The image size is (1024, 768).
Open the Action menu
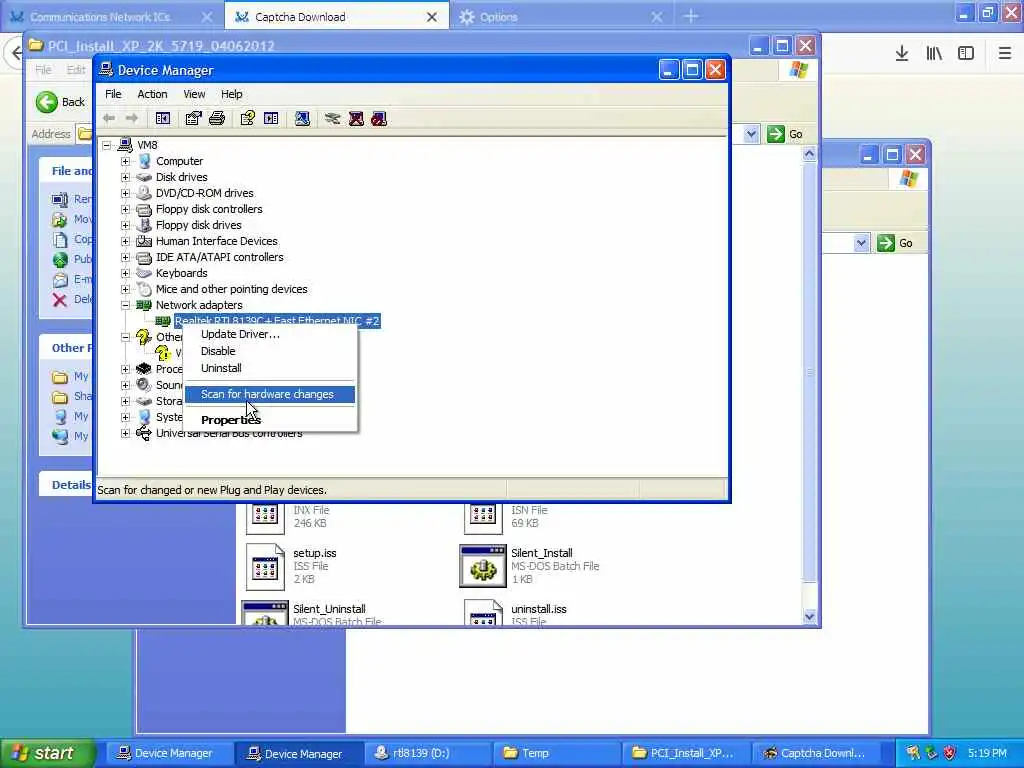click(x=152, y=94)
